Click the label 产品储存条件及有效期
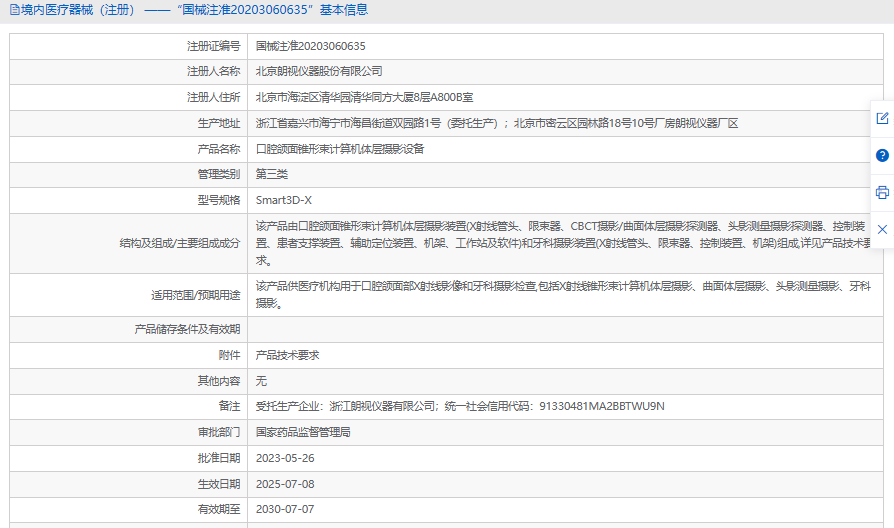 (188, 330)
